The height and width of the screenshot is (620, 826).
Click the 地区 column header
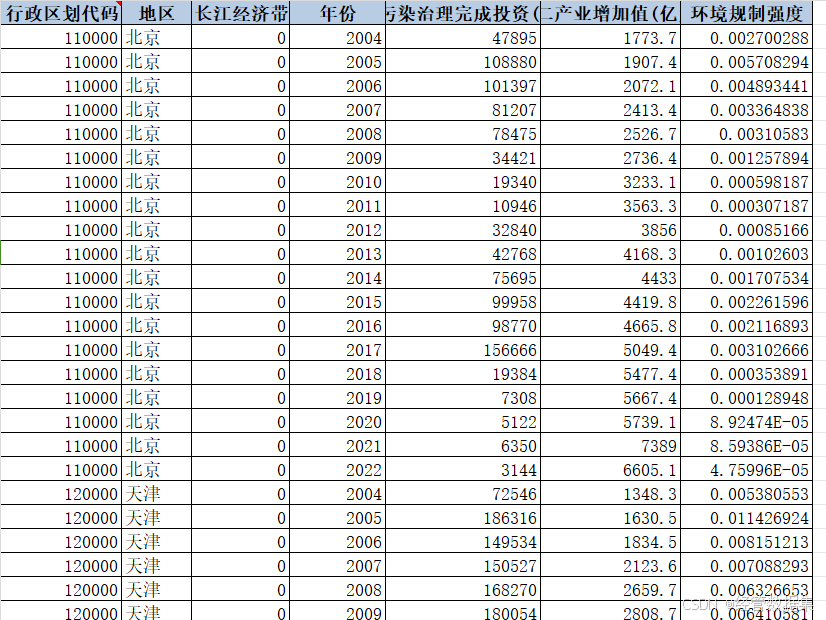(156, 13)
